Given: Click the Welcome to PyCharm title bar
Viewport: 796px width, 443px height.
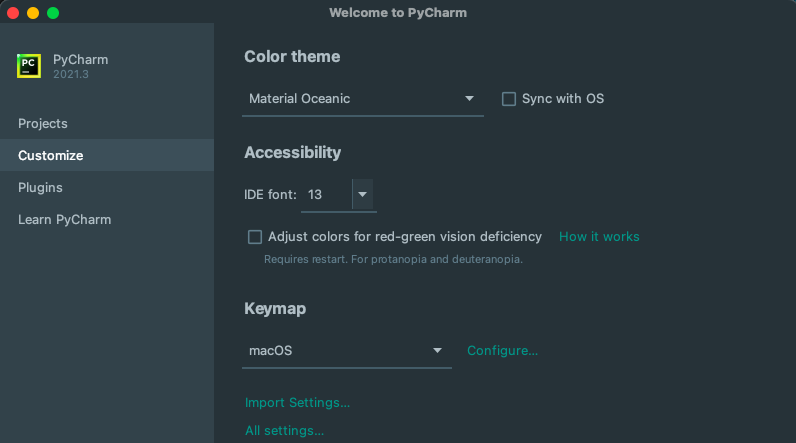Looking at the screenshot, I should (x=398, y=13).
